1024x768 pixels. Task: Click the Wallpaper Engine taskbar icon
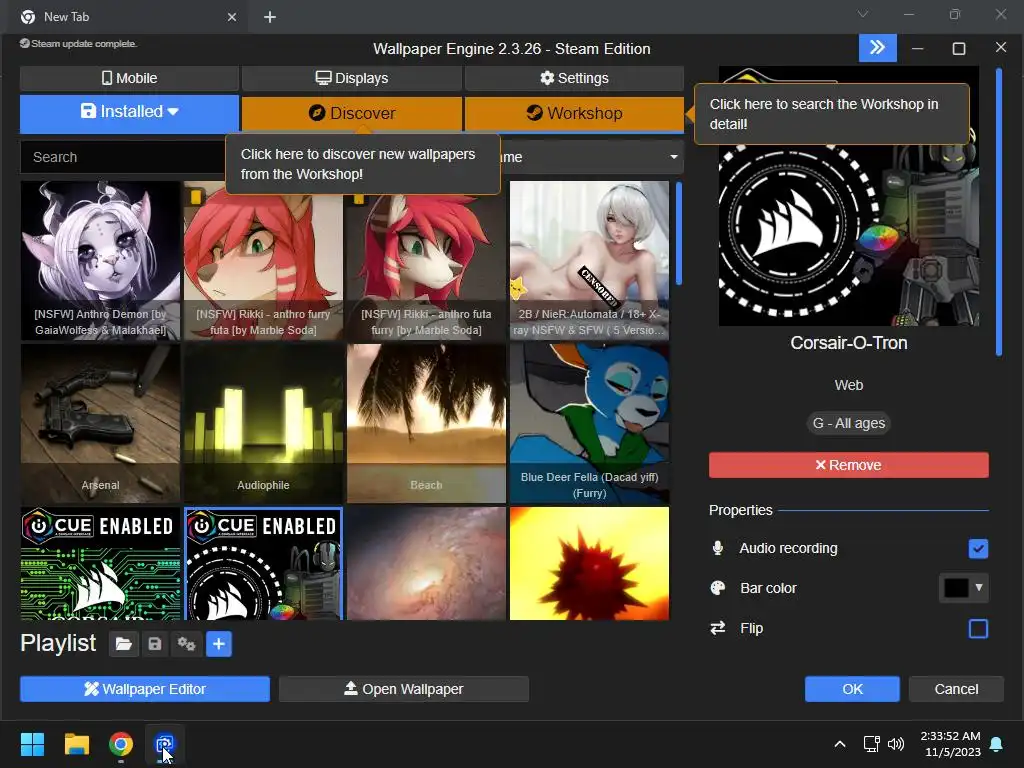point(164,744)
